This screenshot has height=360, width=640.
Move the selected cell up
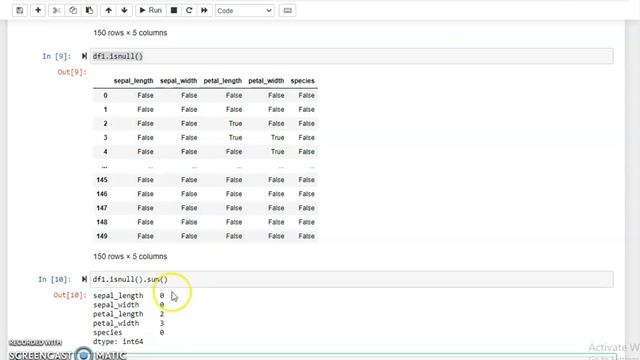(109, 10)
